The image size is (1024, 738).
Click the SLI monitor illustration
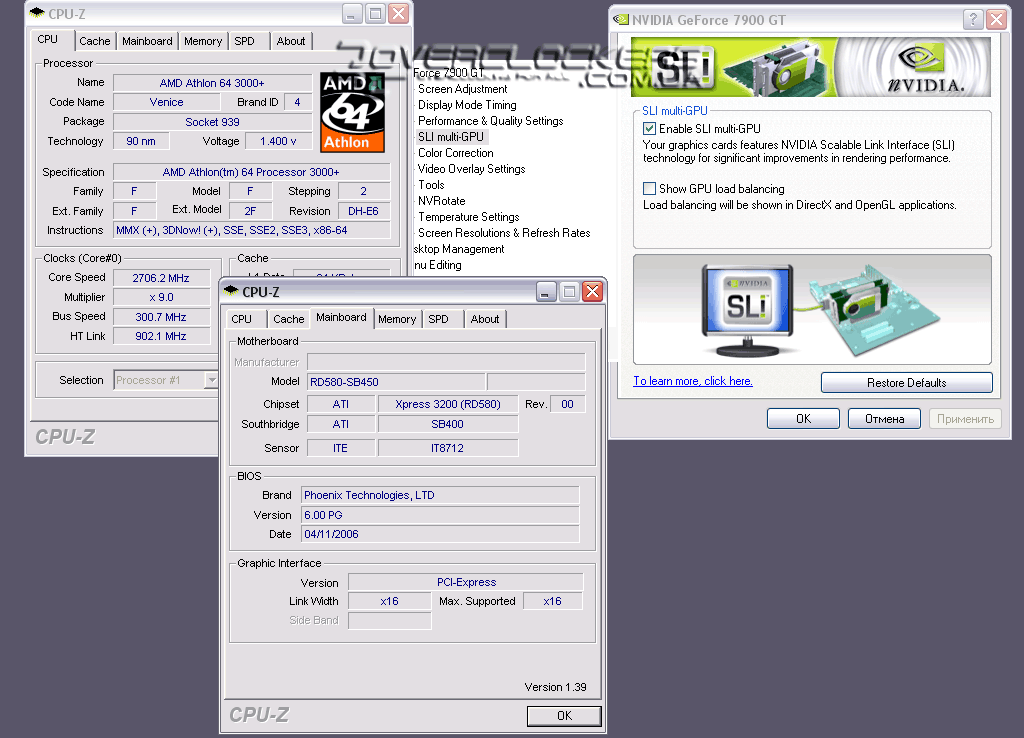[748, 310]
